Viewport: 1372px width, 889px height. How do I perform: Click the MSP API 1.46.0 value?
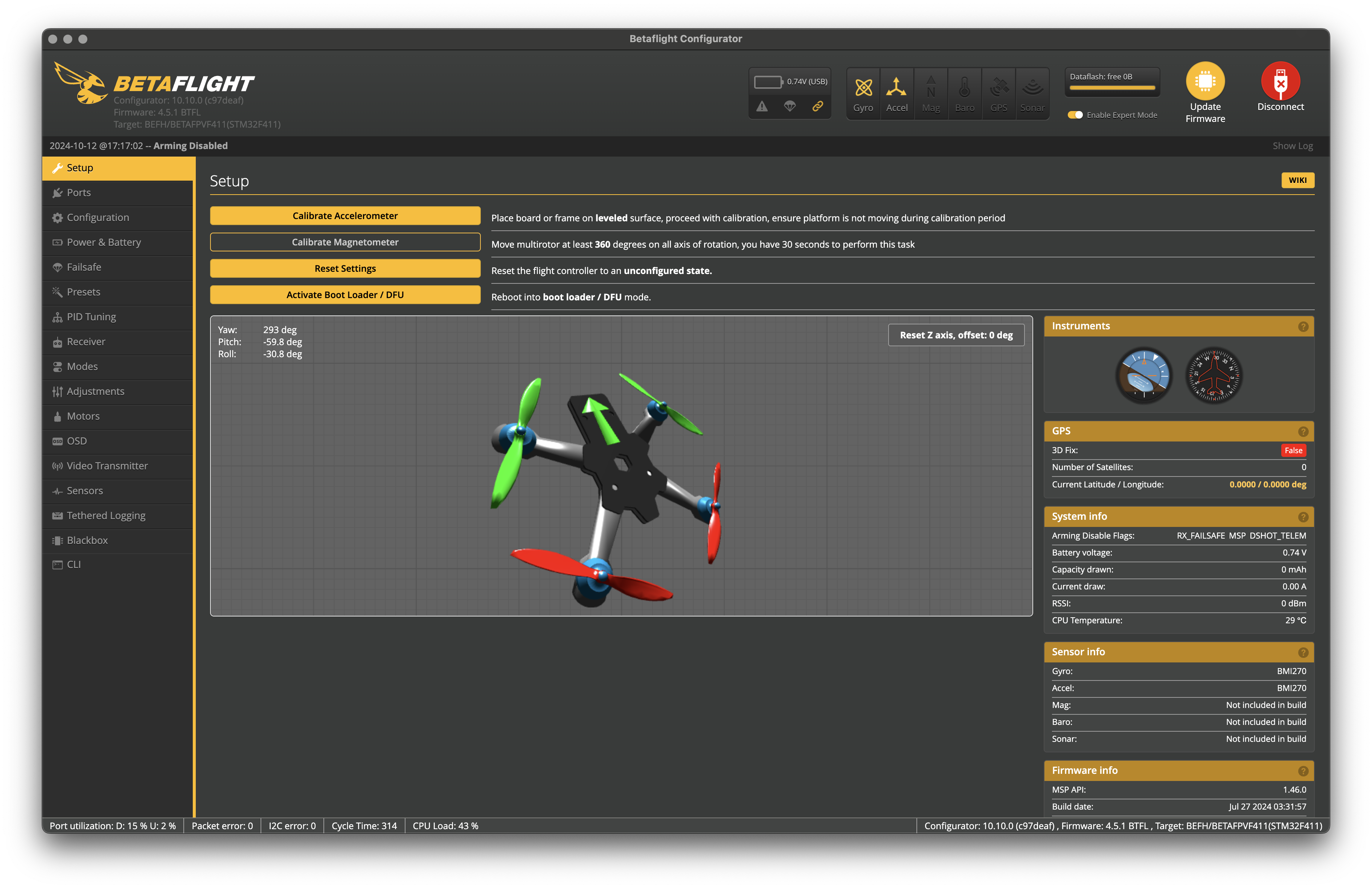click(1294, 790)
